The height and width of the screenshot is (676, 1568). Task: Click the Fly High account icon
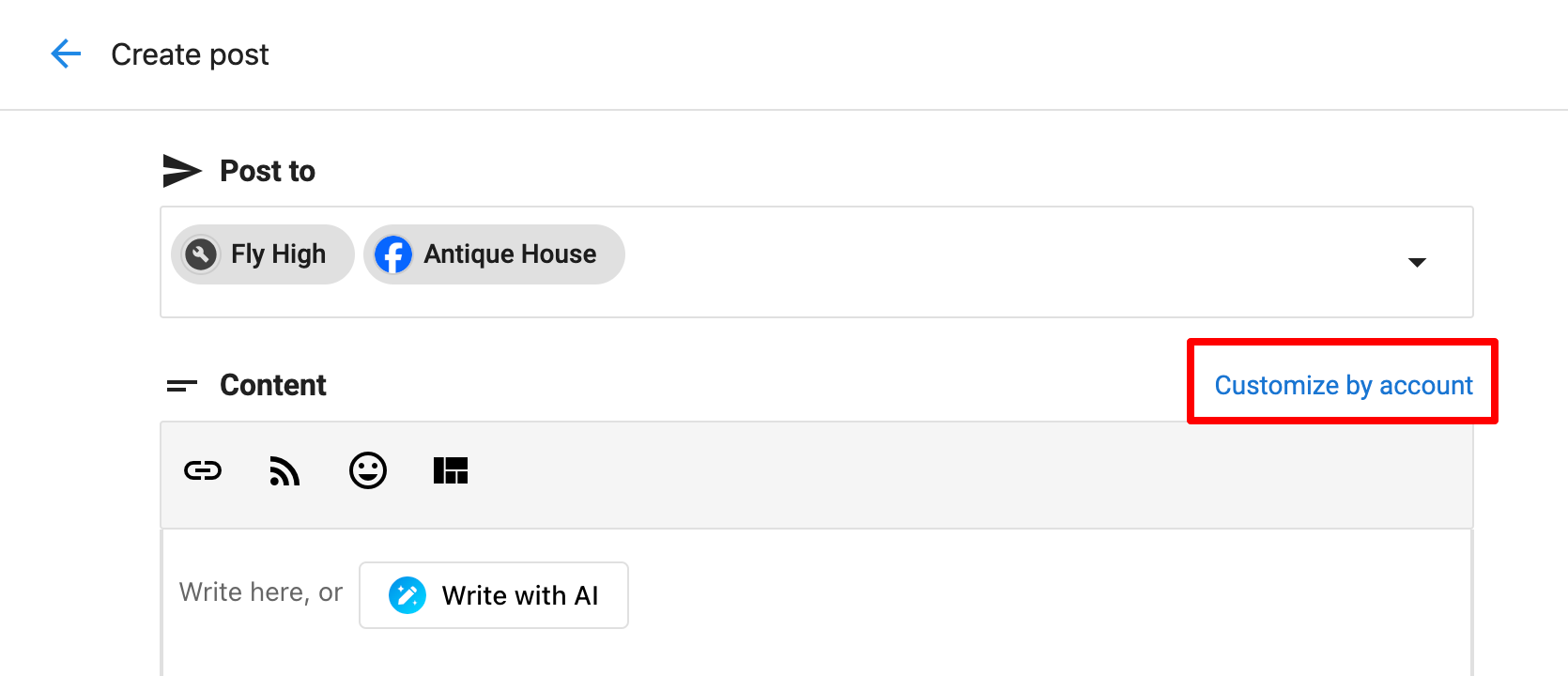[x=201, y=254]
